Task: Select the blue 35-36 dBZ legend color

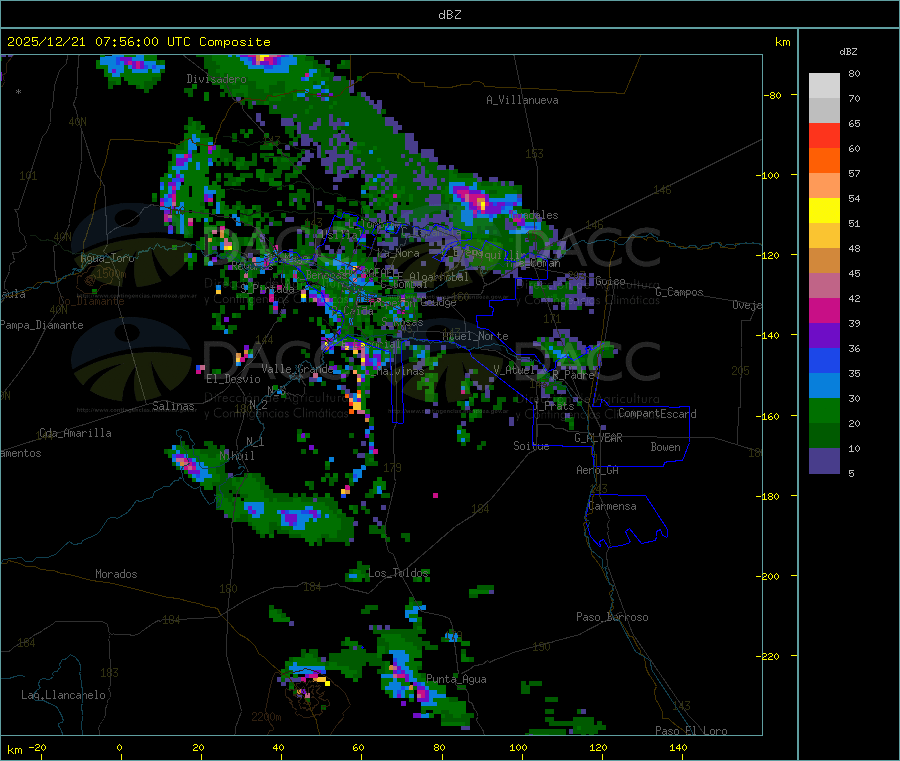Action: tap(824, 360)
